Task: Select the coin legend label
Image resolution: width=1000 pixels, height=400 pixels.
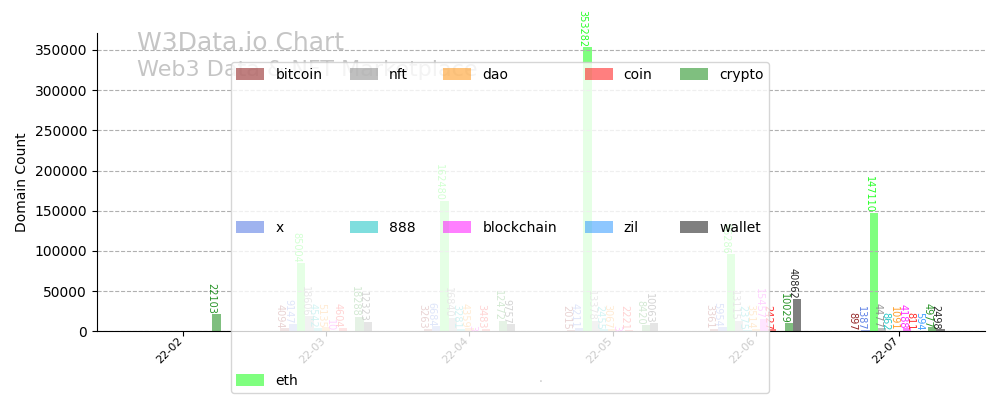Action: click(x=637, y=74)
